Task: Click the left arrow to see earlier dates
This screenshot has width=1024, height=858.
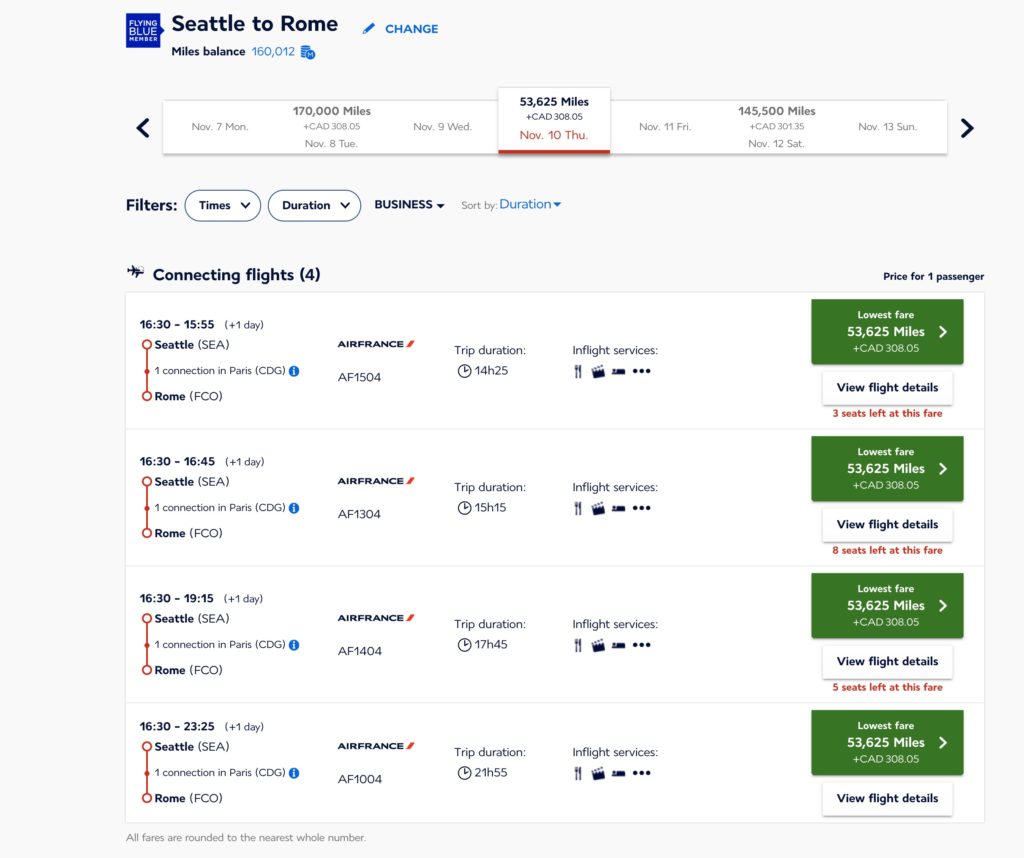Action: click(x=141, y=128)
